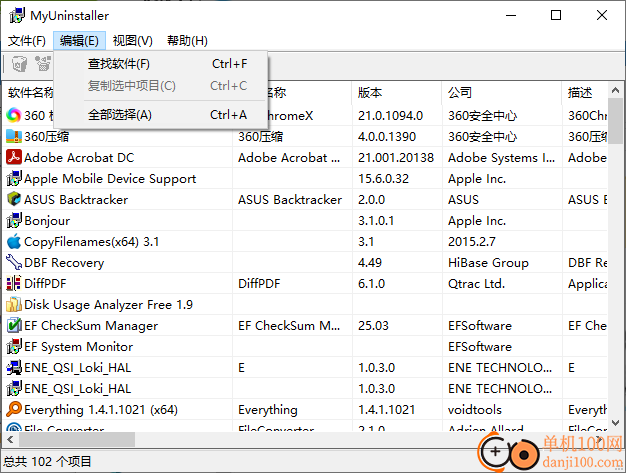
Task: Click the horizontal scrollbar left arrow
Action: click(x=10, y=439)
